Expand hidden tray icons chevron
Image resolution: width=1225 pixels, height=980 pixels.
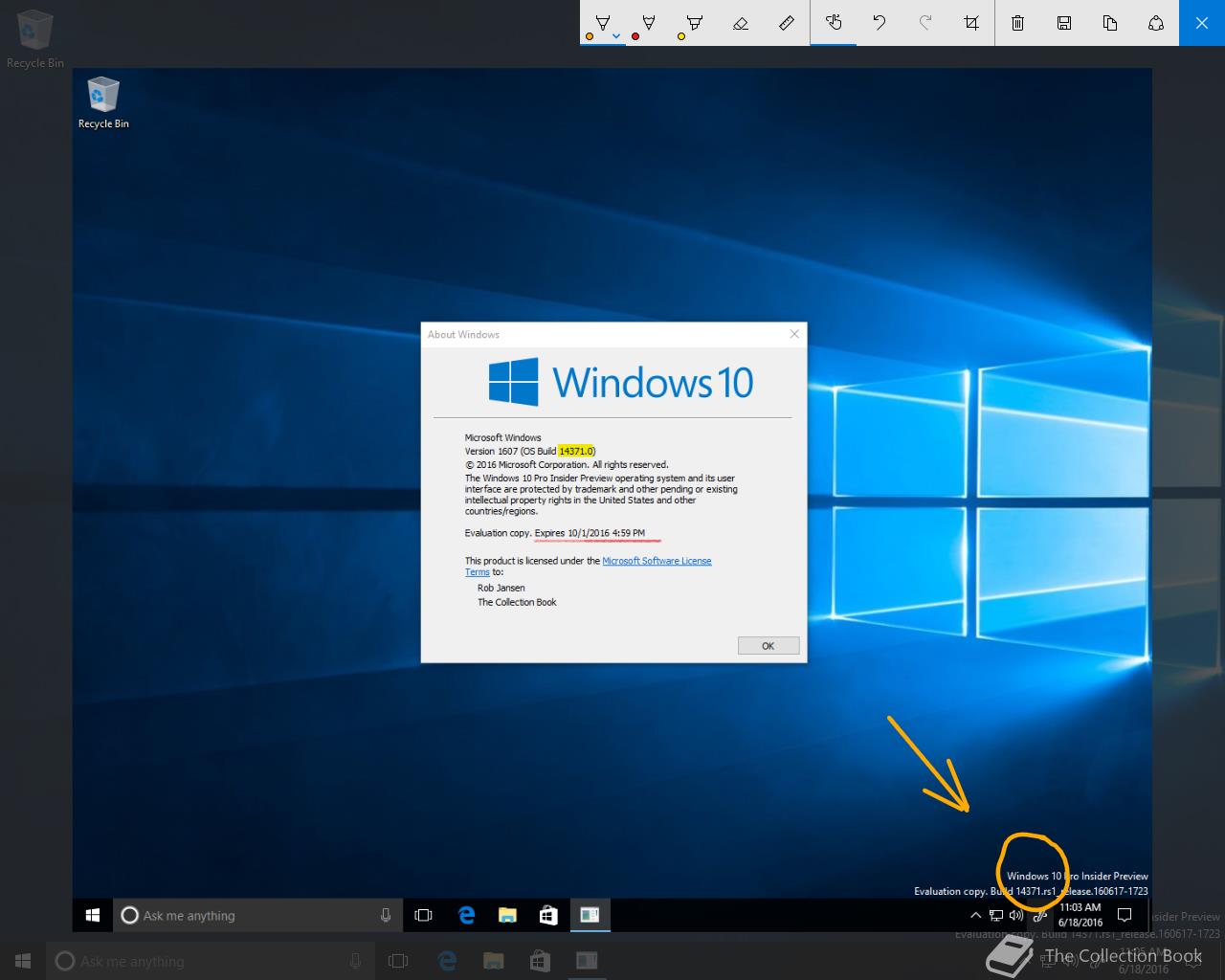(976, 916)
